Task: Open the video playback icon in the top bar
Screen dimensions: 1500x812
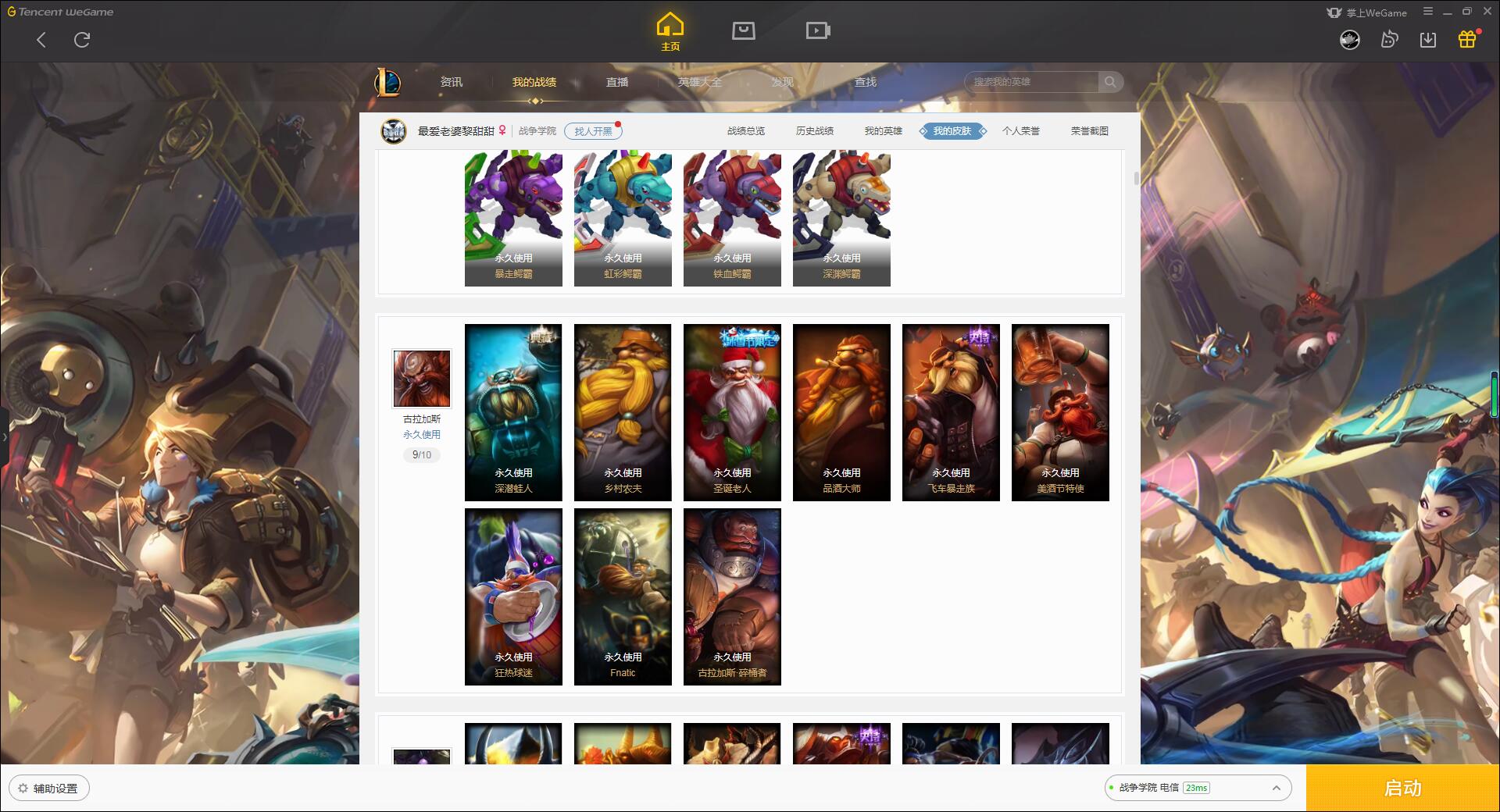Action: pos(818,30)
